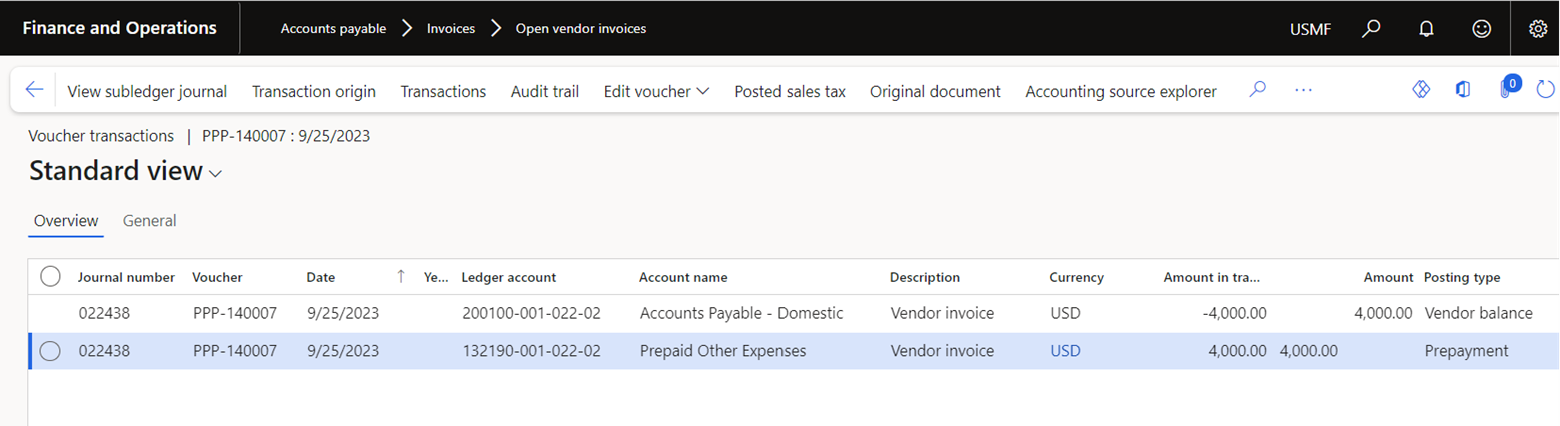
Task: Click the refresh page icon
Action: tap(1545, 91)
